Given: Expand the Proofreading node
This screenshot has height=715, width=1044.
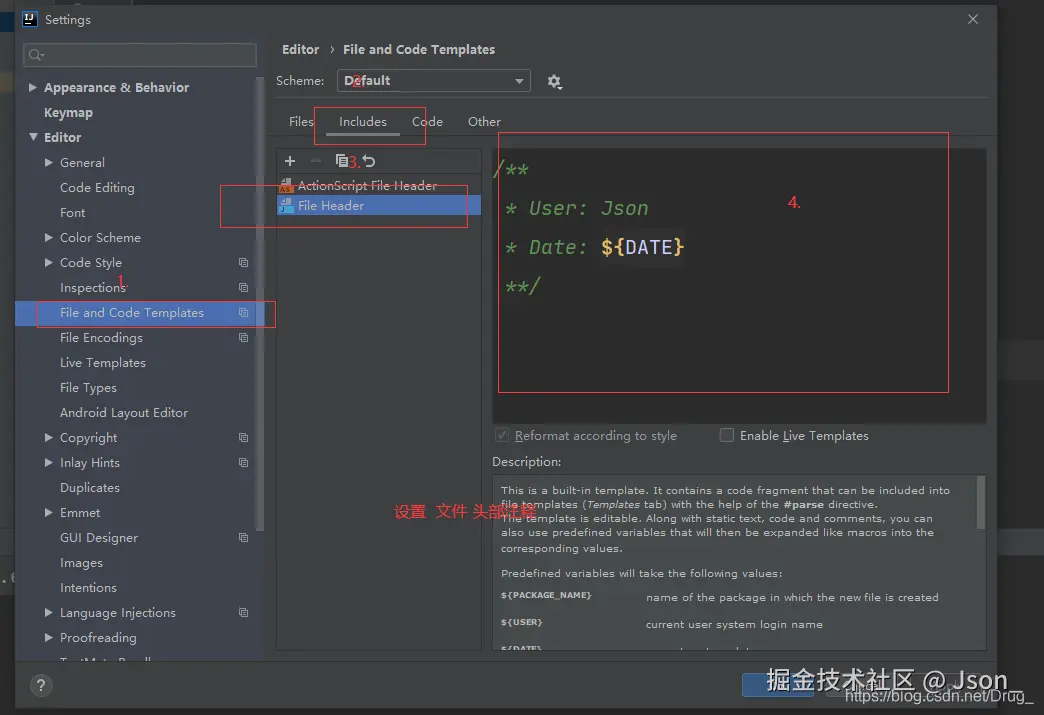Looking at the screenshot, I should 49,637.
